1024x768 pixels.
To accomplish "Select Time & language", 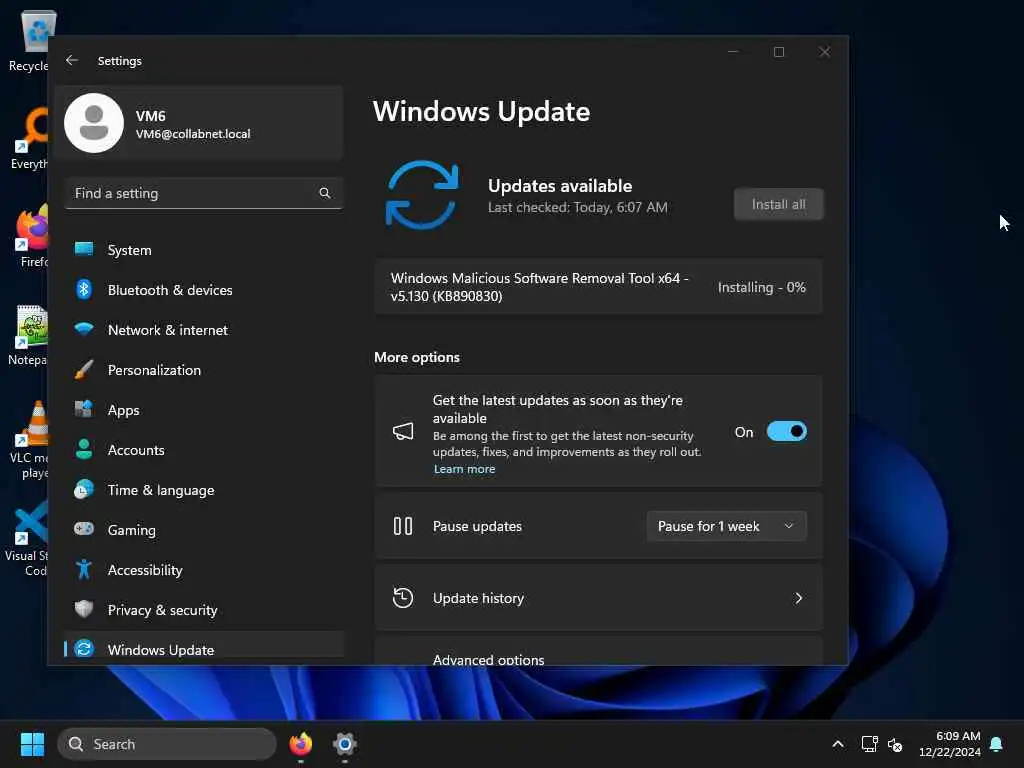I will click(204, 489).
